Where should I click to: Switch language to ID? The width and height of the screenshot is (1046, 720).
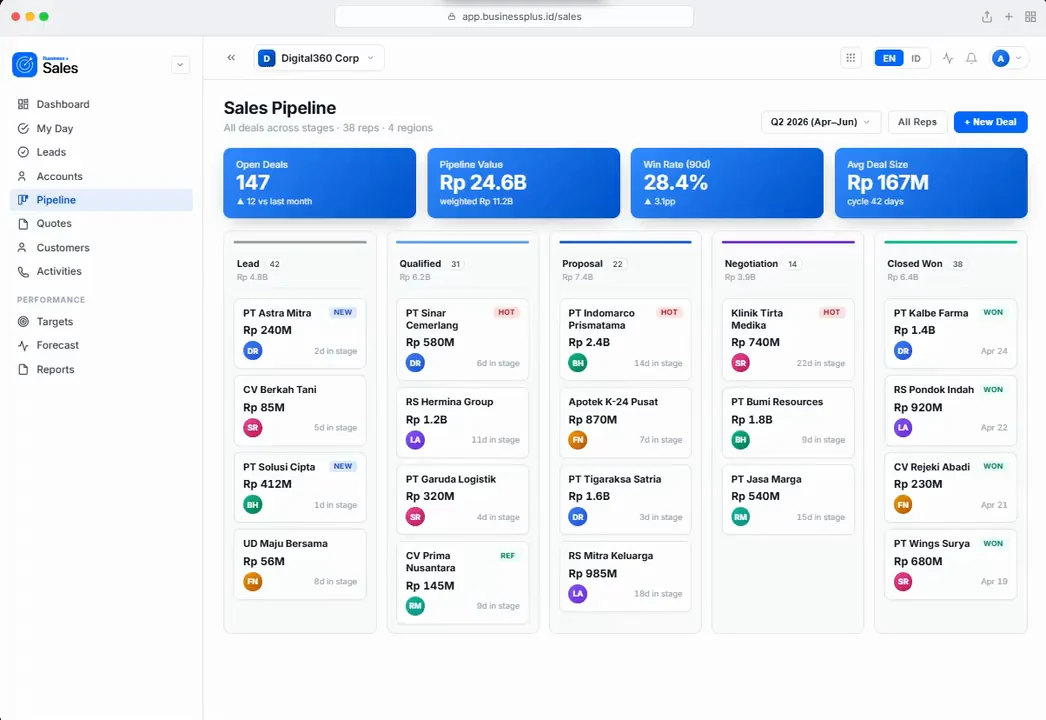(x=916, y=58)
